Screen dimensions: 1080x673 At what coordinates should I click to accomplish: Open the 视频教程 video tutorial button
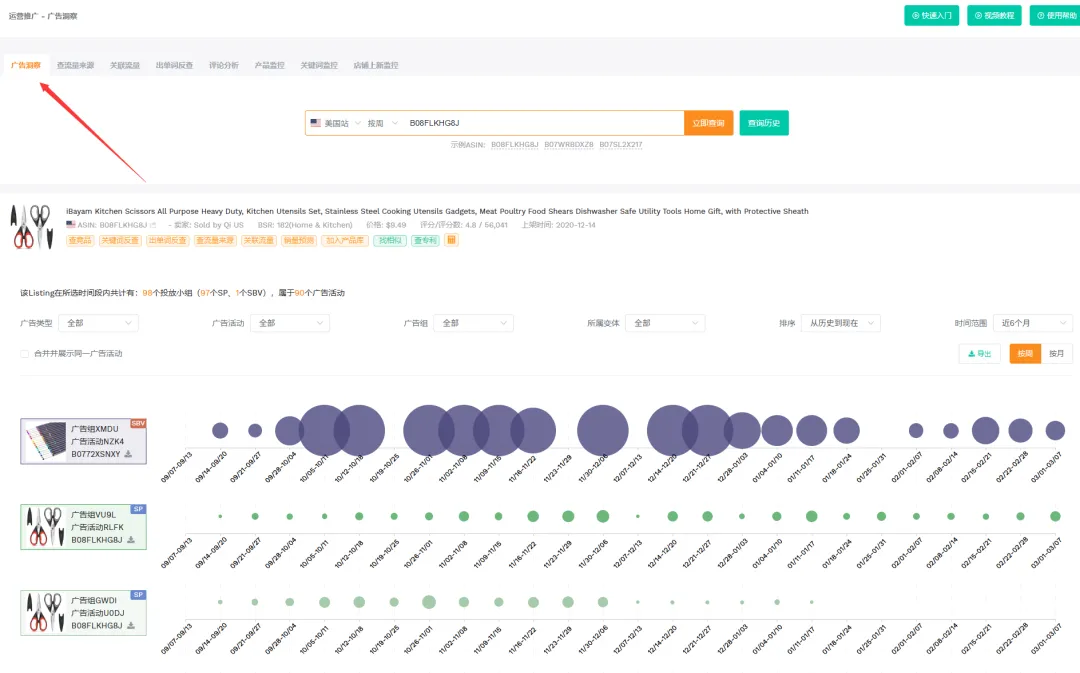[994, 15]
